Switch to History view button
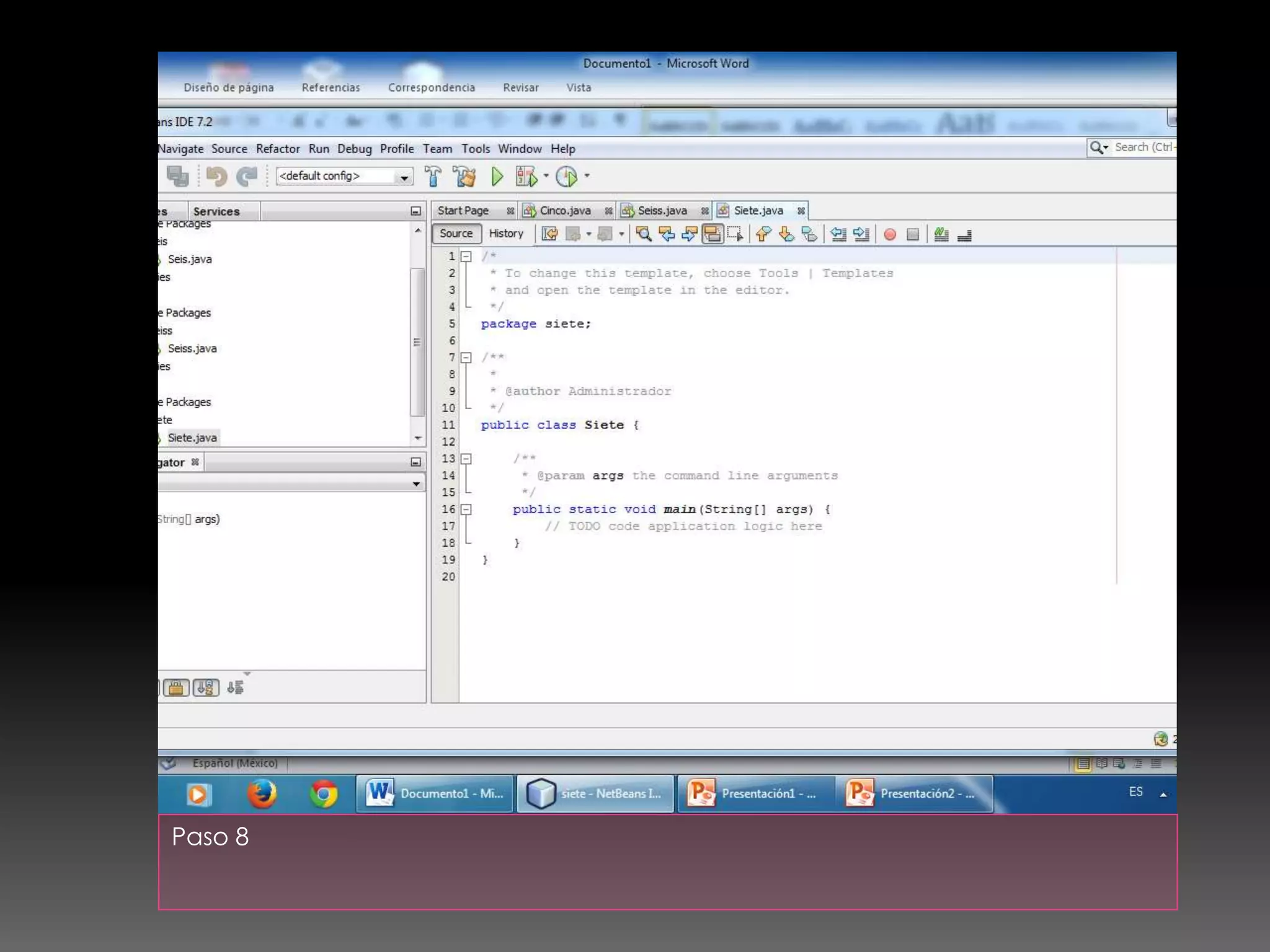This screenshot has width=1270, height=952. pos(506,234)
